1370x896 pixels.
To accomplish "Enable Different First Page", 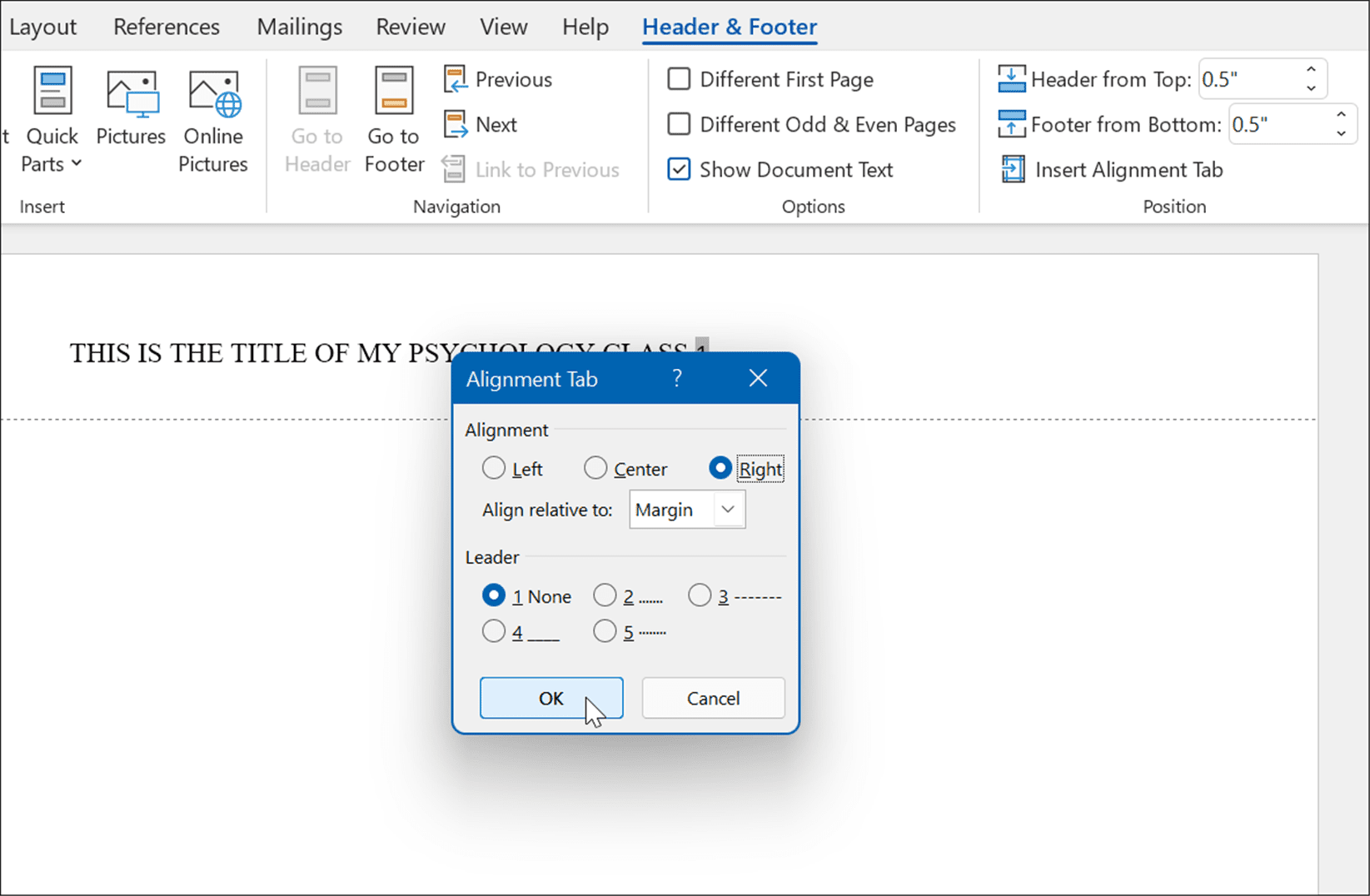I will point(679,78).
